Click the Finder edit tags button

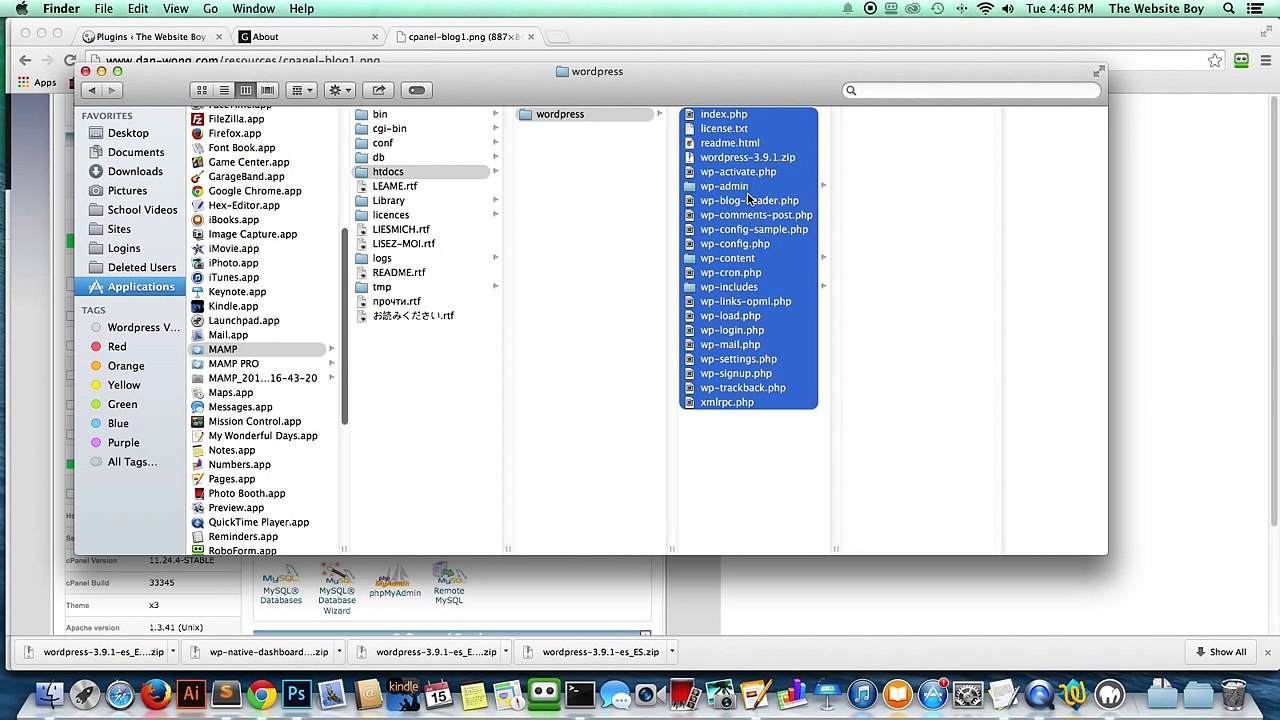pos(417,90)
